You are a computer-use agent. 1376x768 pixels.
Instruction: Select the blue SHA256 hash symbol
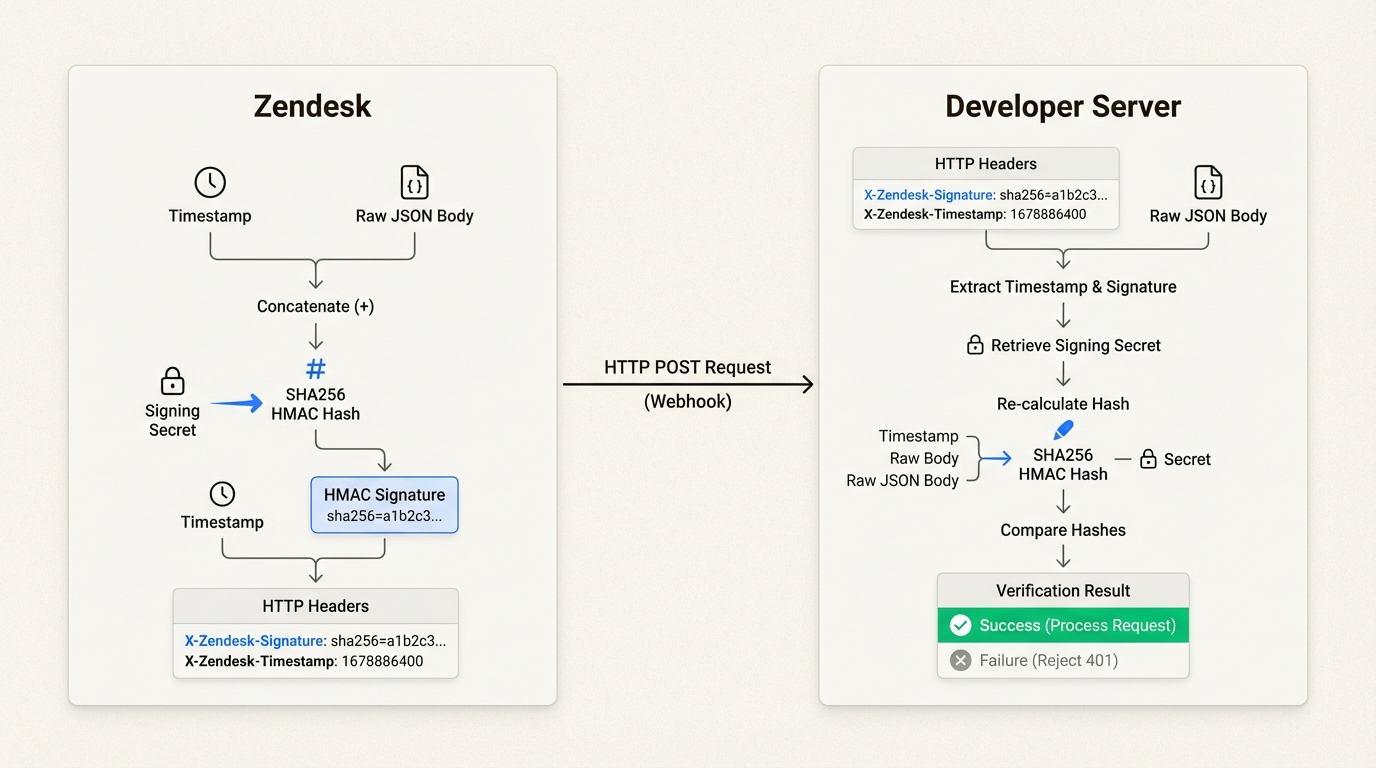[315, 367]
